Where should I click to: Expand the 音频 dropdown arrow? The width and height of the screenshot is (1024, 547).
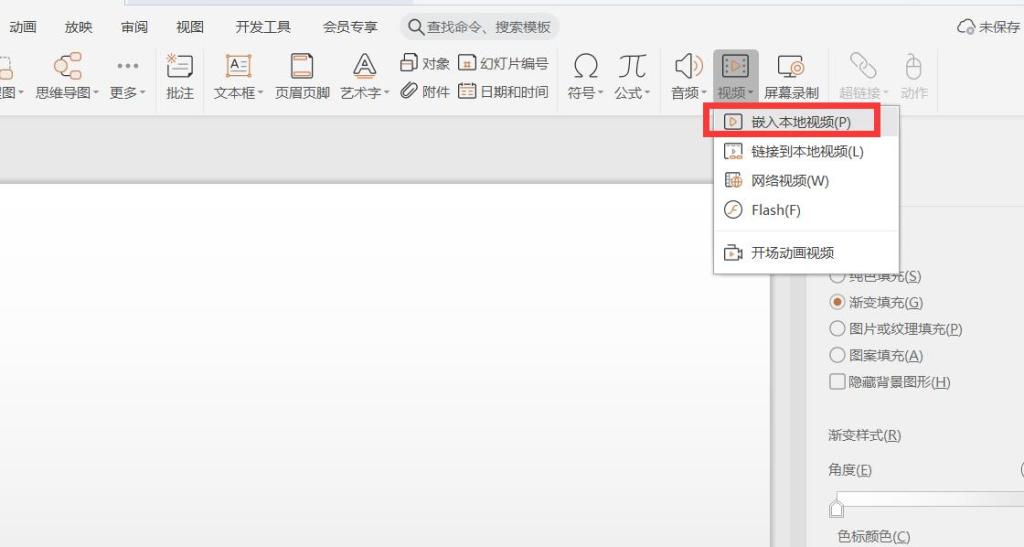pos(704,93)
